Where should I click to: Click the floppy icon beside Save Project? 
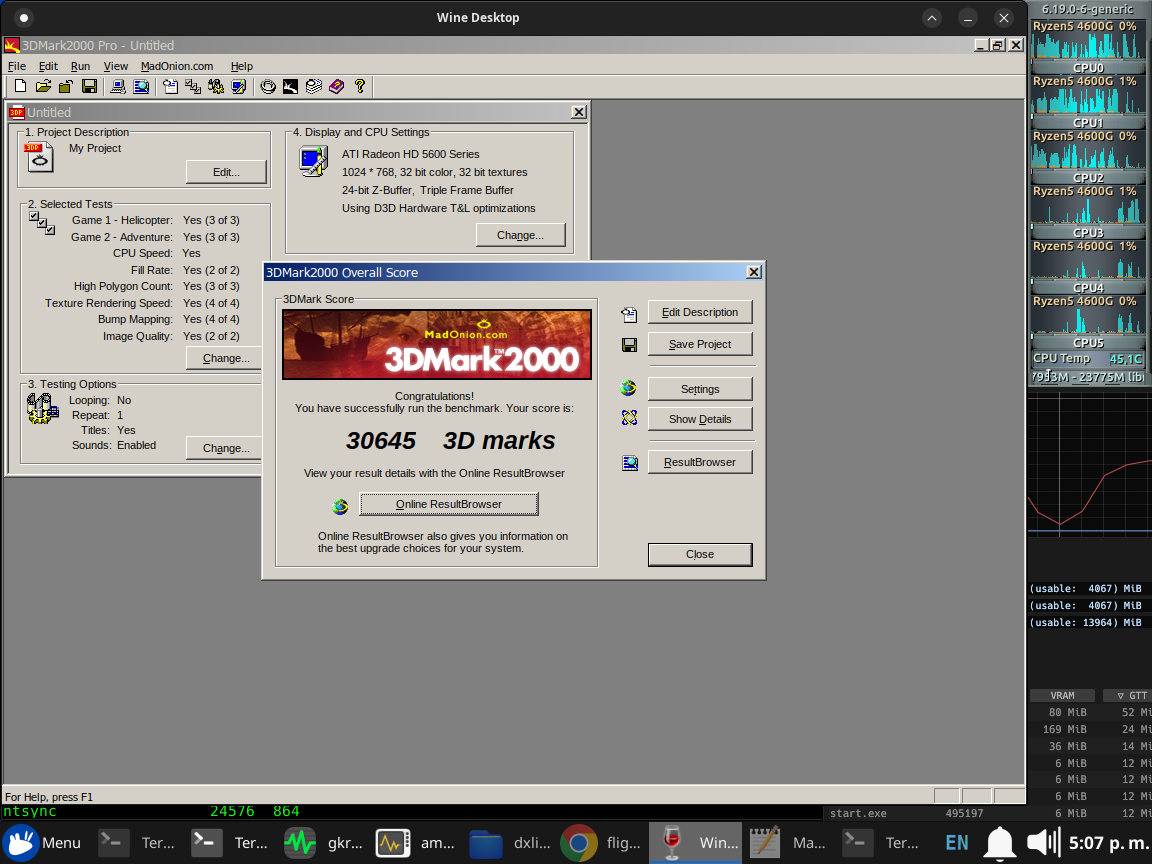tap(629, 345)
